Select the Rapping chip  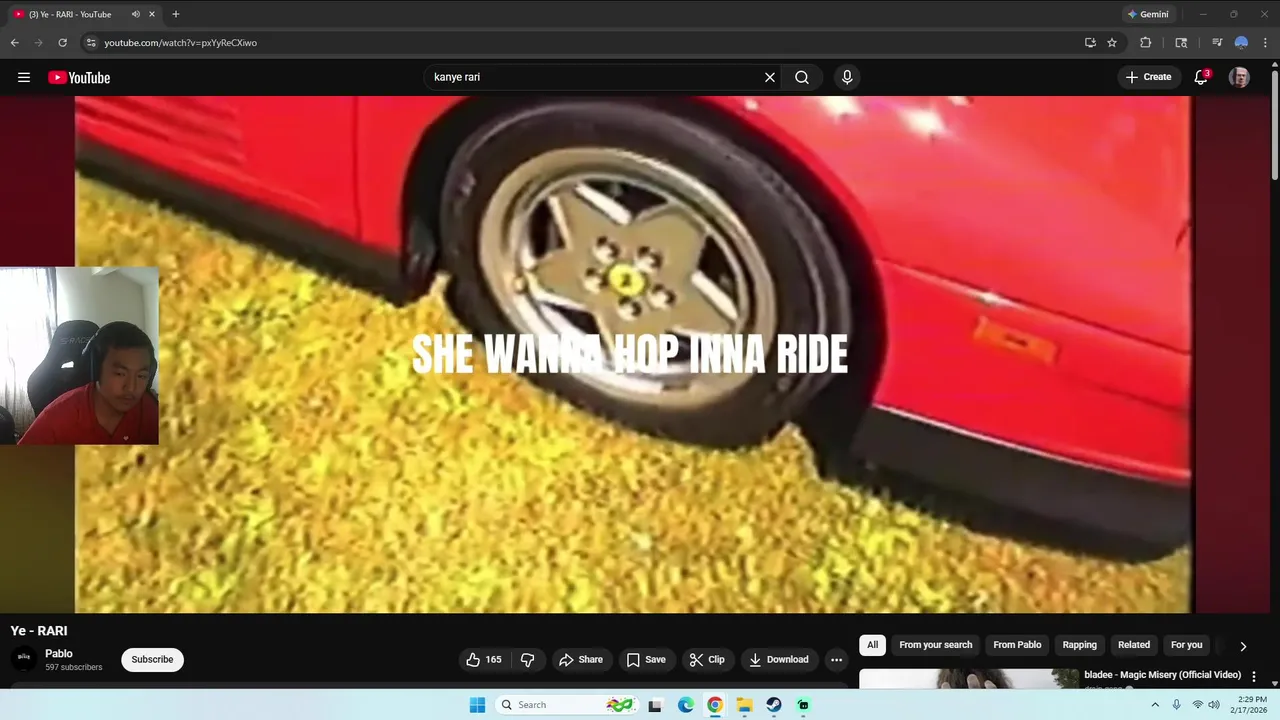[1079, 645]
